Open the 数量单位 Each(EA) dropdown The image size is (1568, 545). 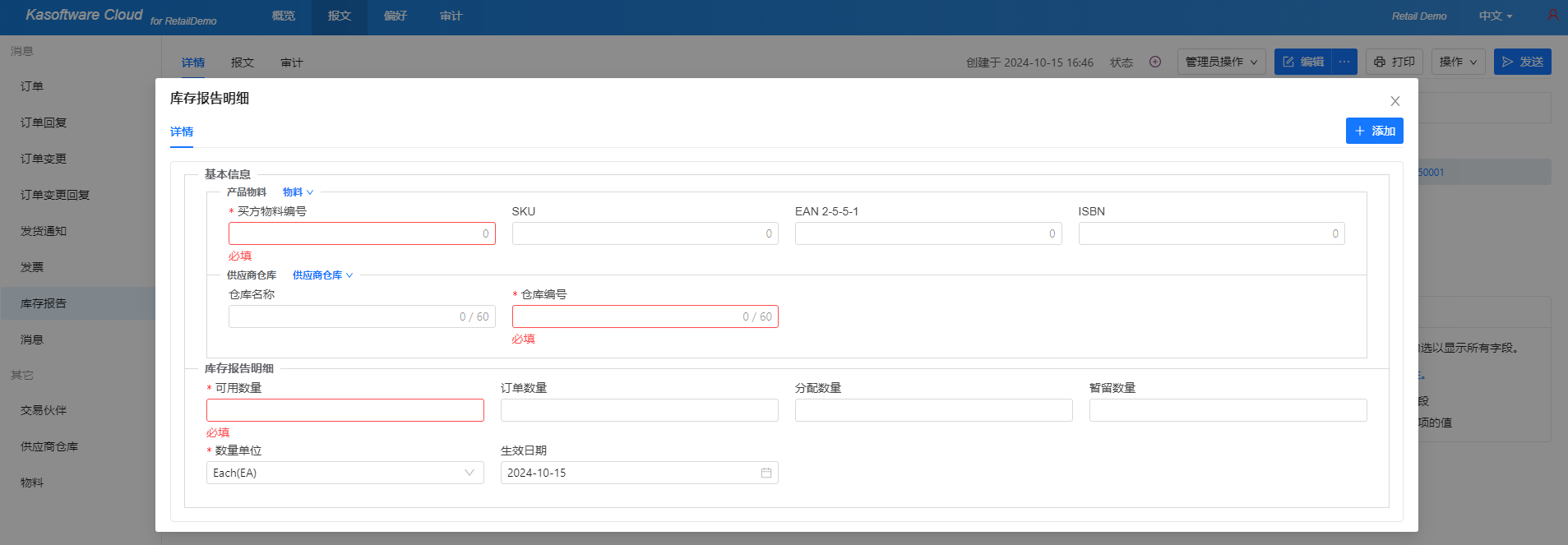pos(345,473)
